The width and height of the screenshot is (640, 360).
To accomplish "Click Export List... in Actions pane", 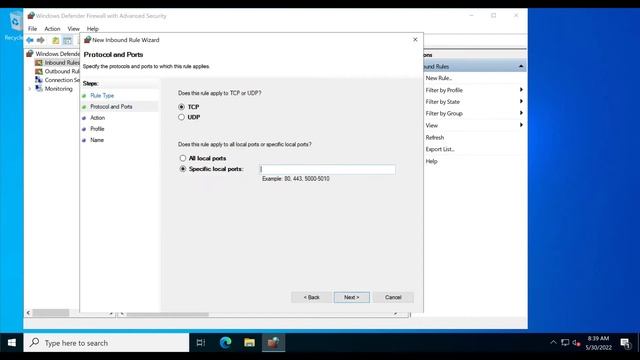I will [x=440, y=149].
